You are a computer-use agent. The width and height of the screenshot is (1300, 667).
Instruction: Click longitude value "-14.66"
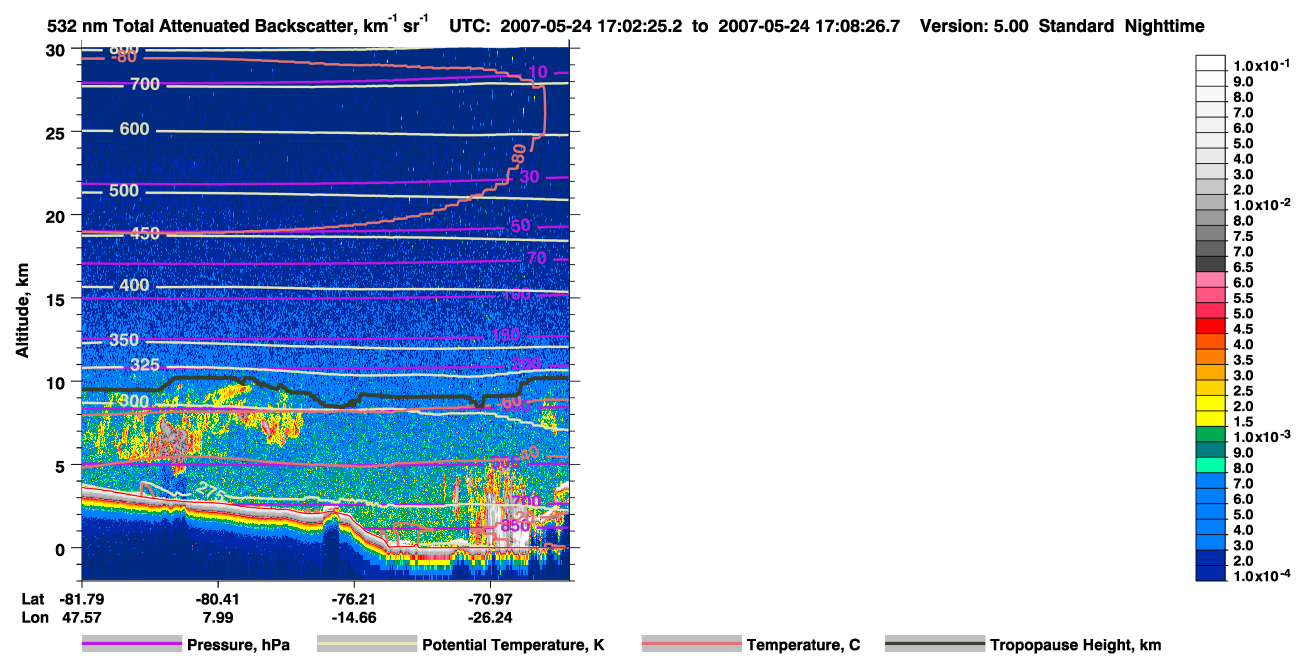click(355, 617)
